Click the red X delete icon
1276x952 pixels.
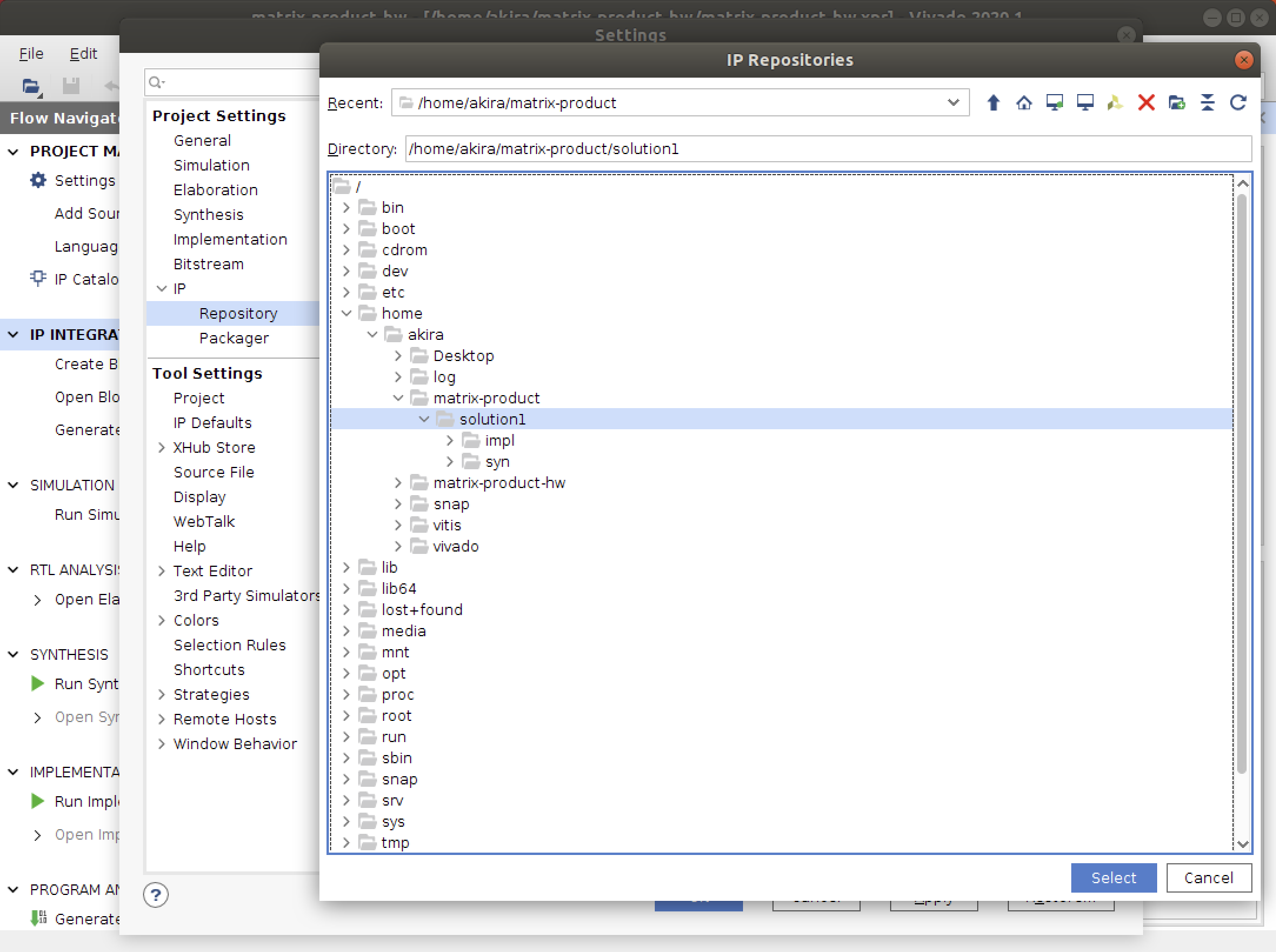point(1146,103)
